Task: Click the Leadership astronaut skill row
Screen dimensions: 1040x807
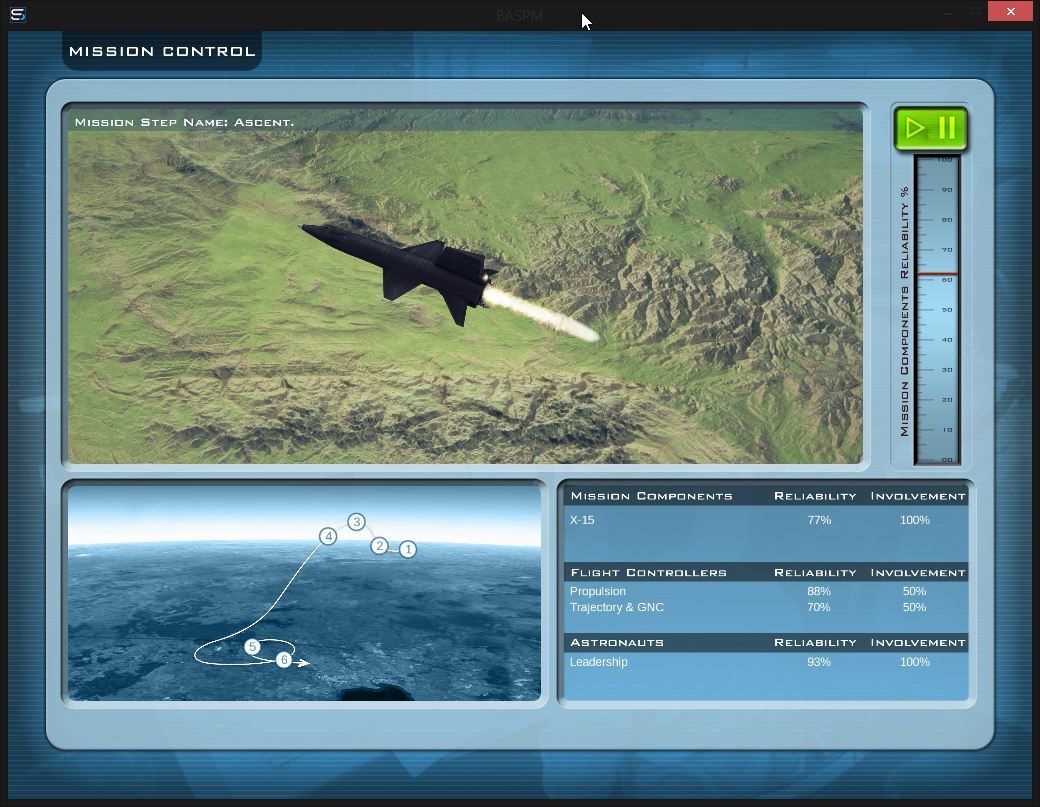Action: 766,662
